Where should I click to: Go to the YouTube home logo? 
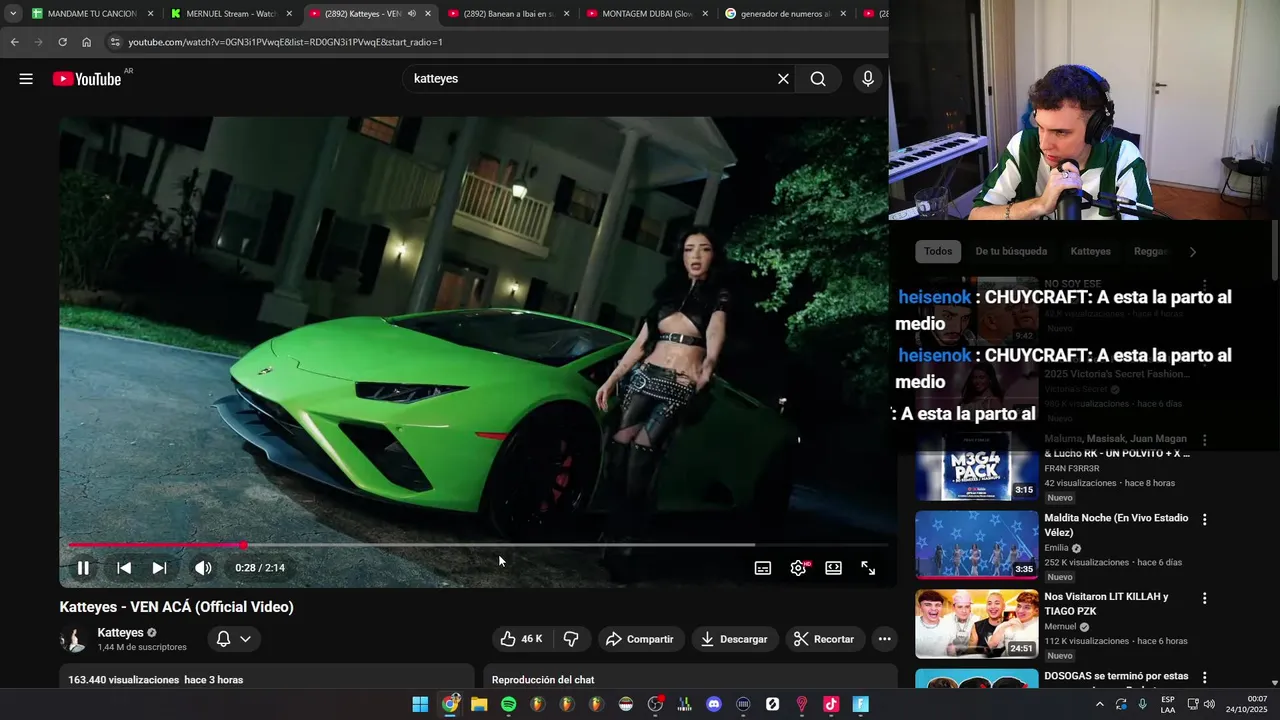coord(87,79)
